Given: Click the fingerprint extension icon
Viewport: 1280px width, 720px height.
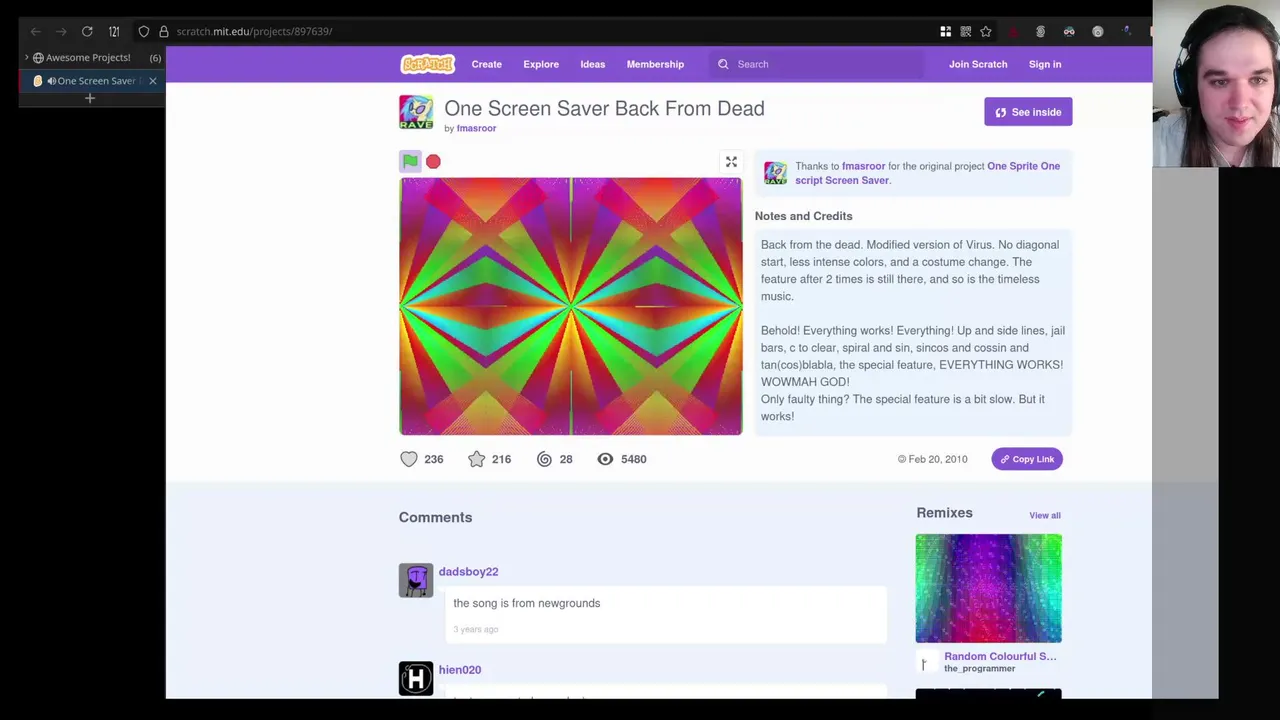Looking at the screenshot, I should [x=1041, y=32].
